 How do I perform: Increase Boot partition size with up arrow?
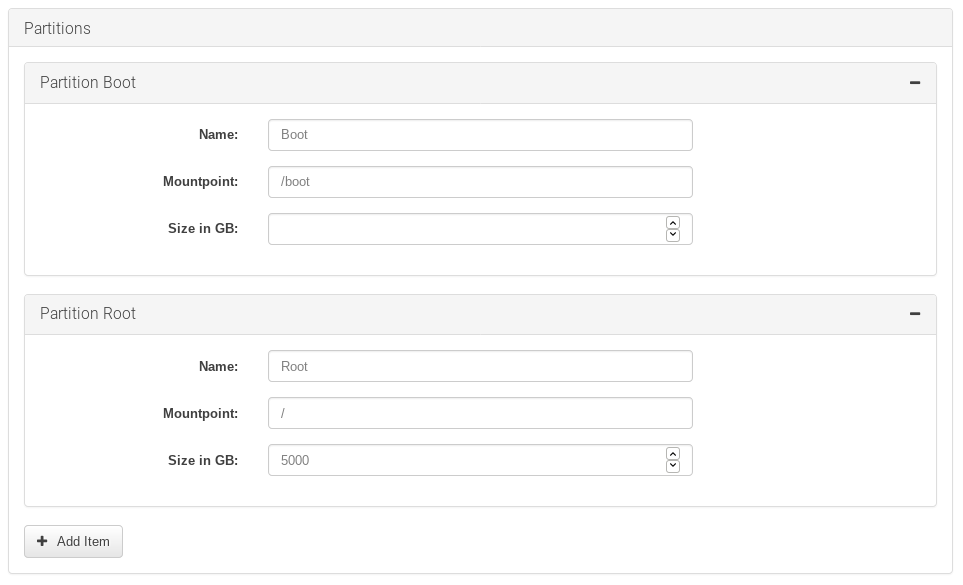click(673, 223)
